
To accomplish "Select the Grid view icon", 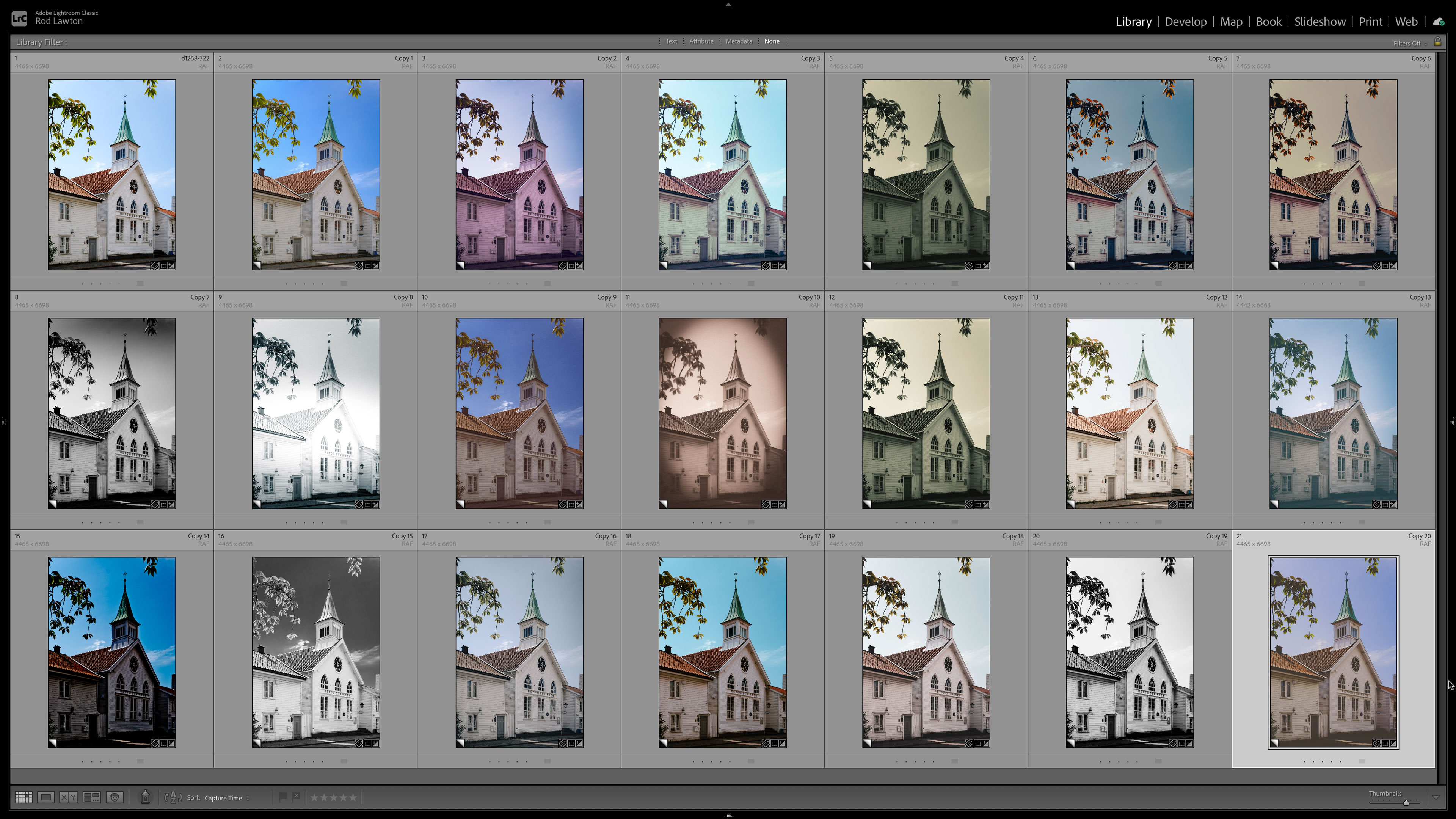I will pos(24,797).
